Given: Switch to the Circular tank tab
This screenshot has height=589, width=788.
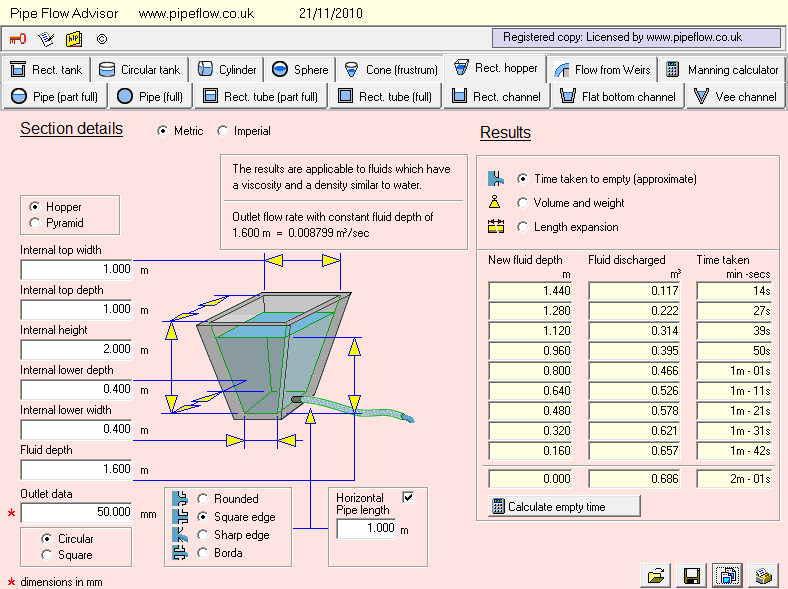Looking at the screenshot, I should point(140,70).
